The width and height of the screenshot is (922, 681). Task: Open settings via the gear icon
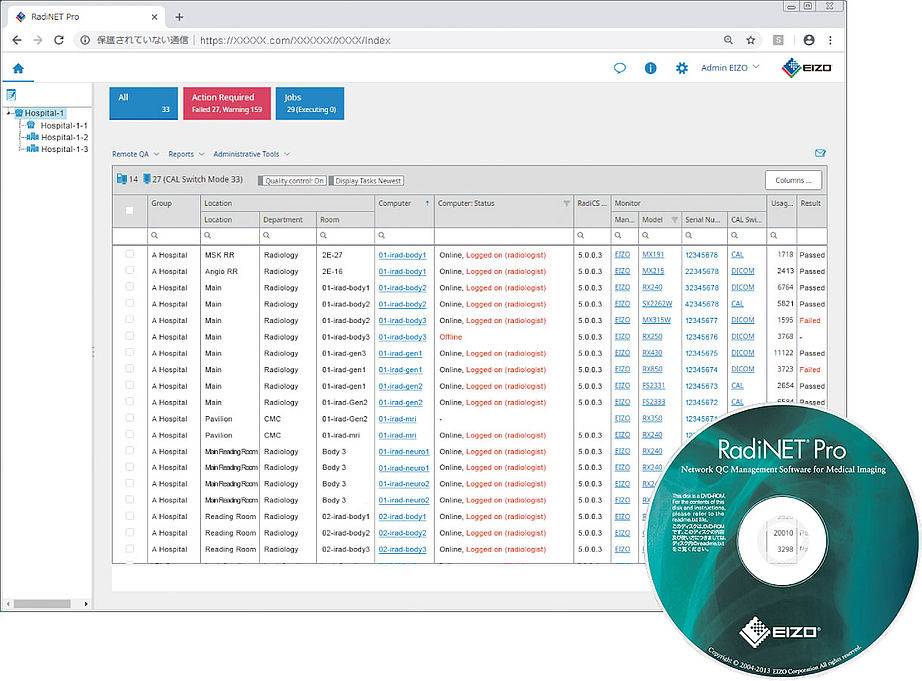pyautogui.click(x=682, y=68)
